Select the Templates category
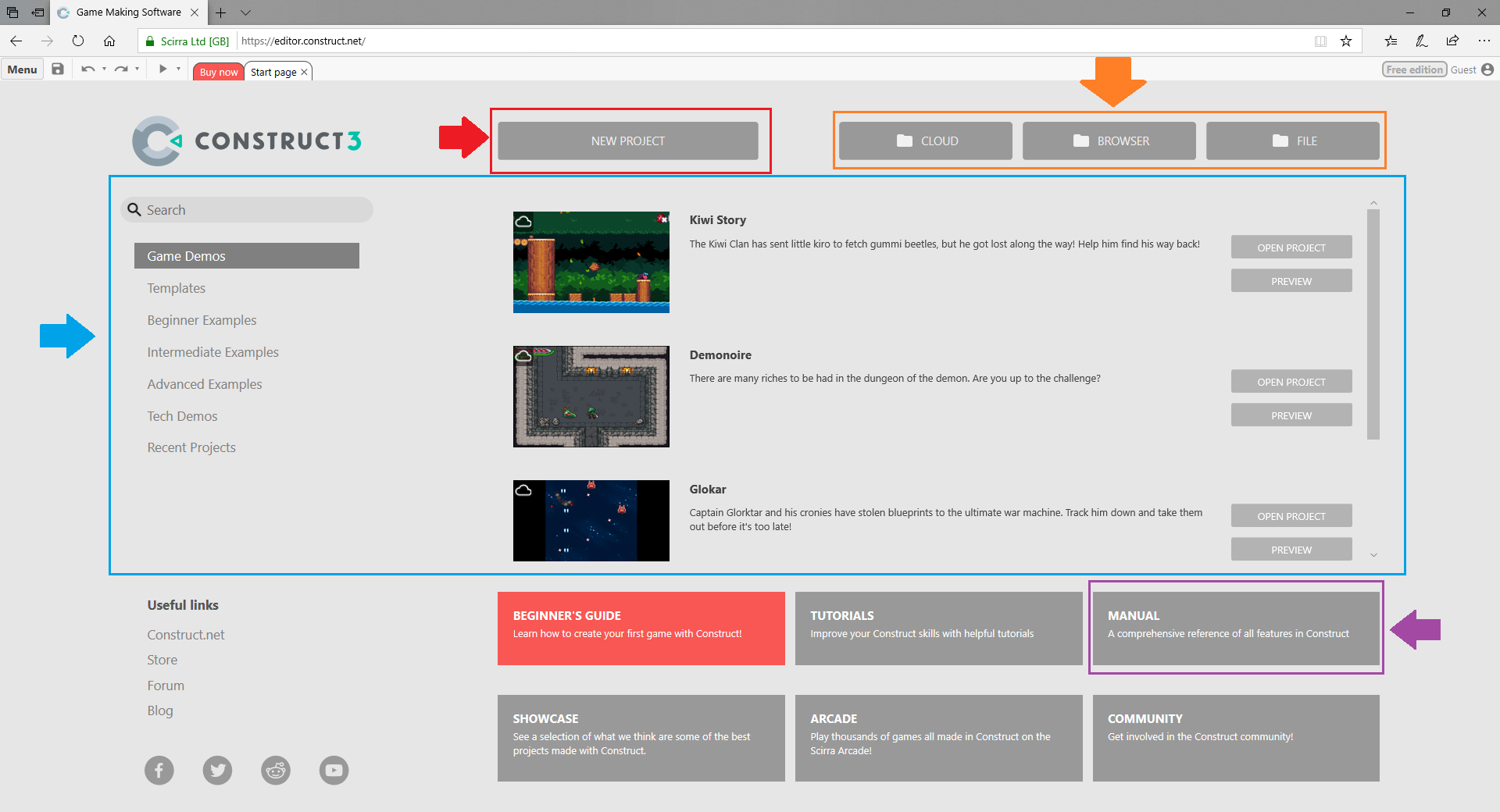Image resolution: width=1500 pixels, height=812 pixels. (177, 288)
